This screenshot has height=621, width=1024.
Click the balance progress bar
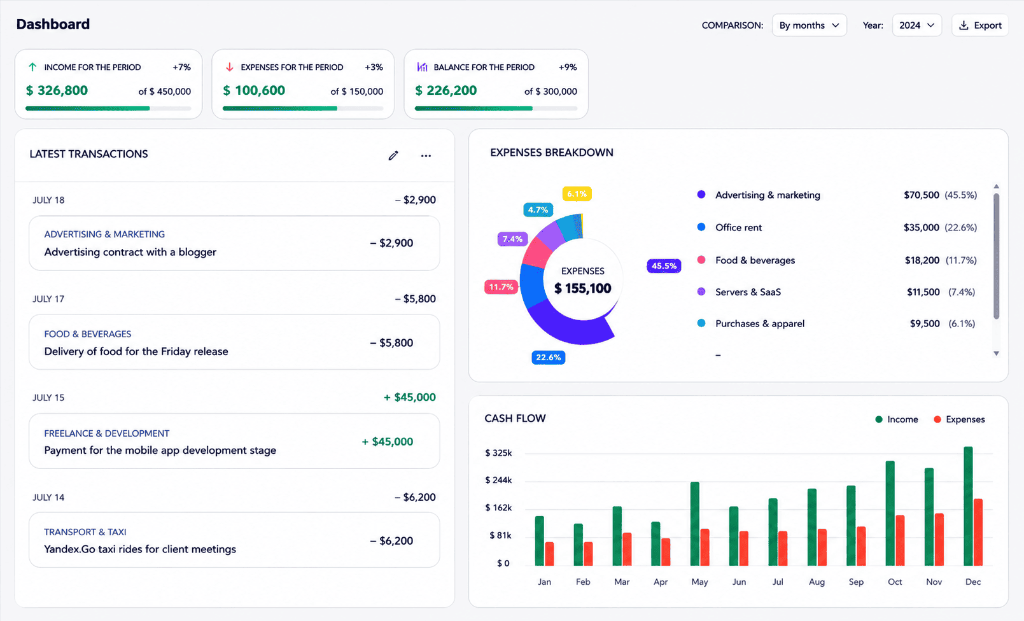tap(496, 108)
